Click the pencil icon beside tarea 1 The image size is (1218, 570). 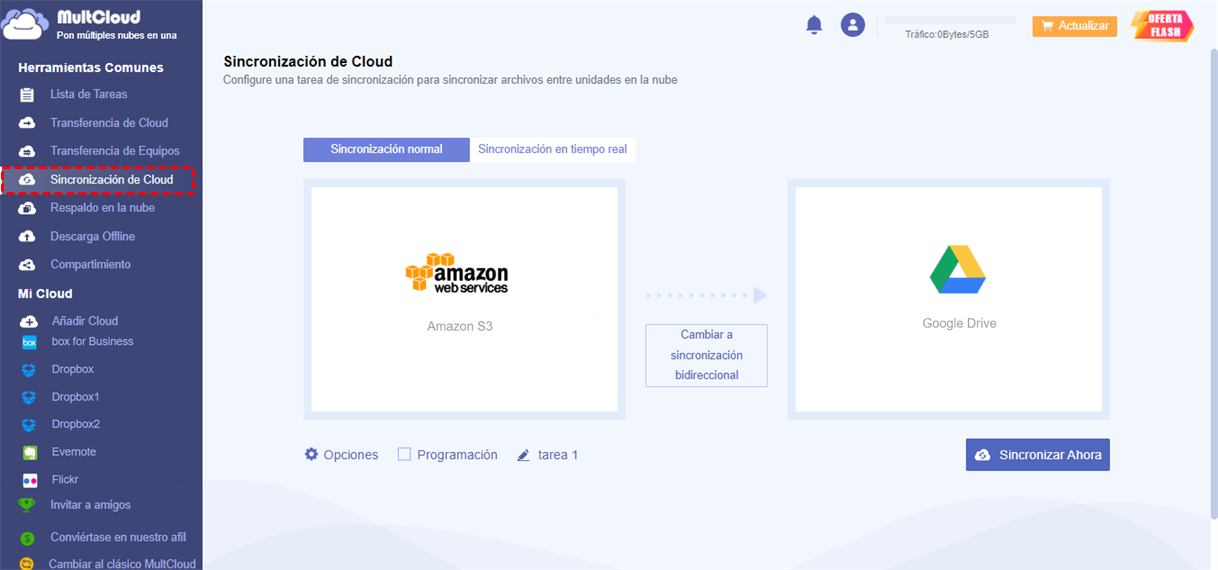[523, 455]
